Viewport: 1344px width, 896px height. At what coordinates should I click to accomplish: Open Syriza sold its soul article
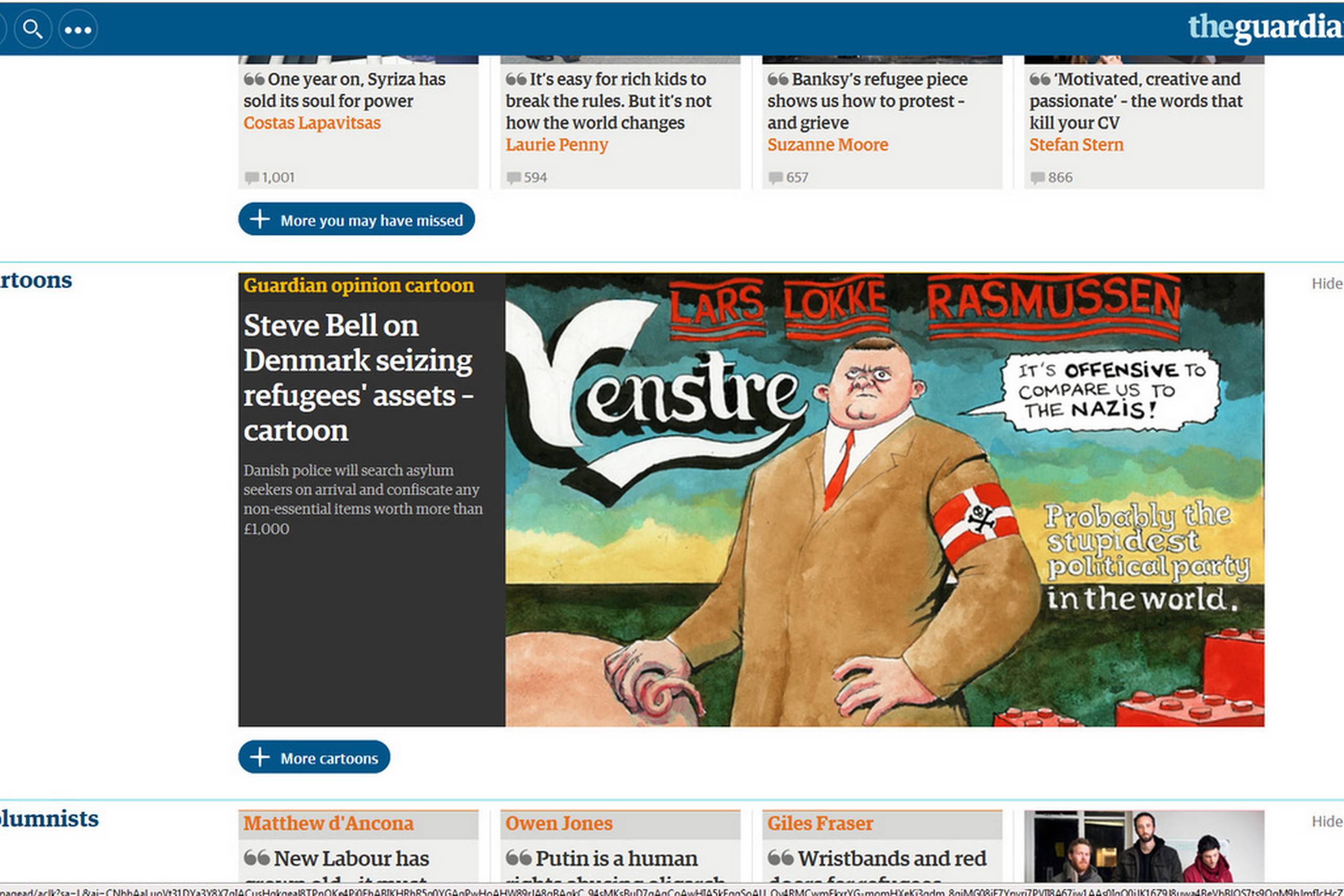pyautogui.click(x=344, y=90)
